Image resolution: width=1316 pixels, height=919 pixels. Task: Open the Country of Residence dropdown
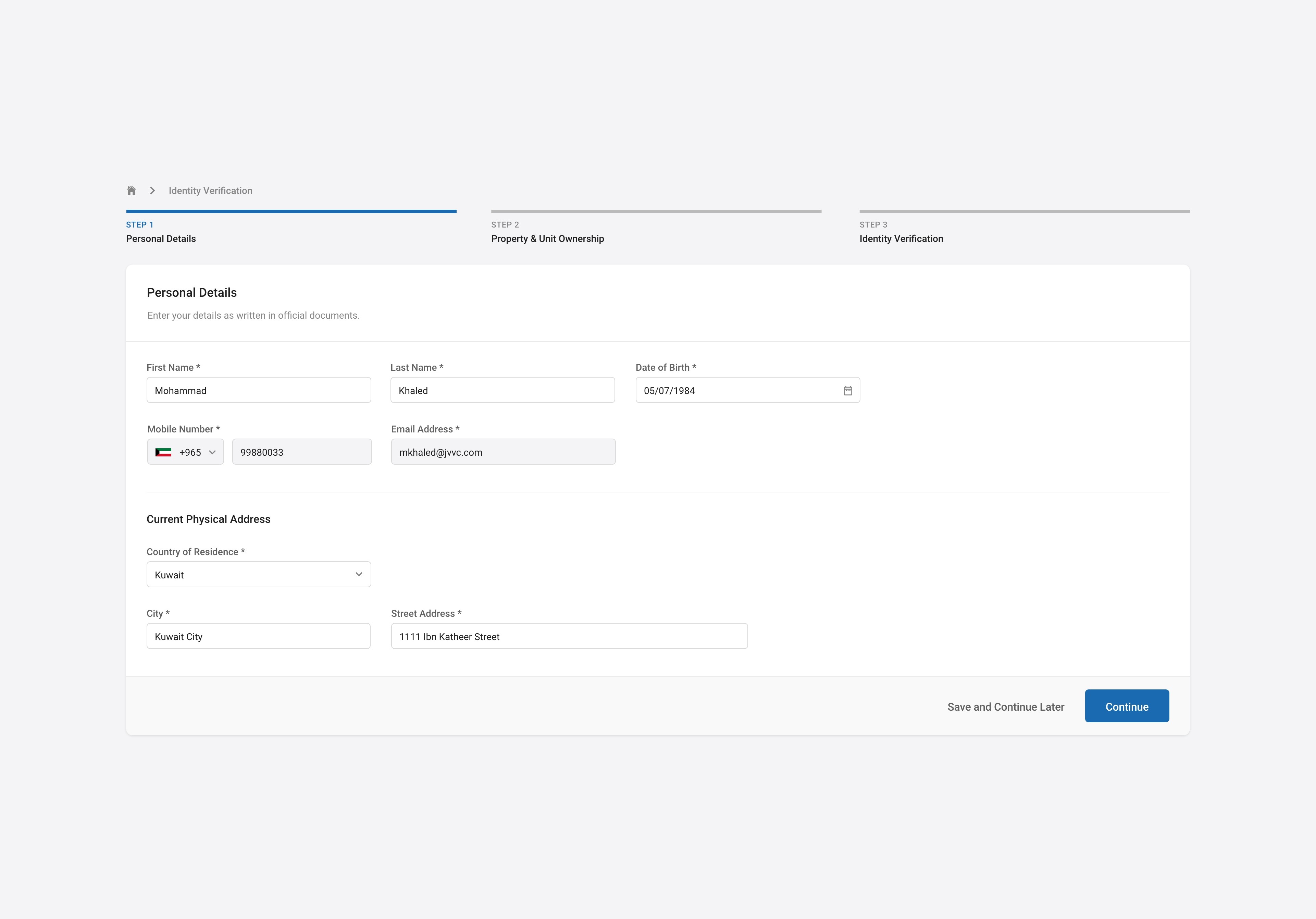pos(258,574)
